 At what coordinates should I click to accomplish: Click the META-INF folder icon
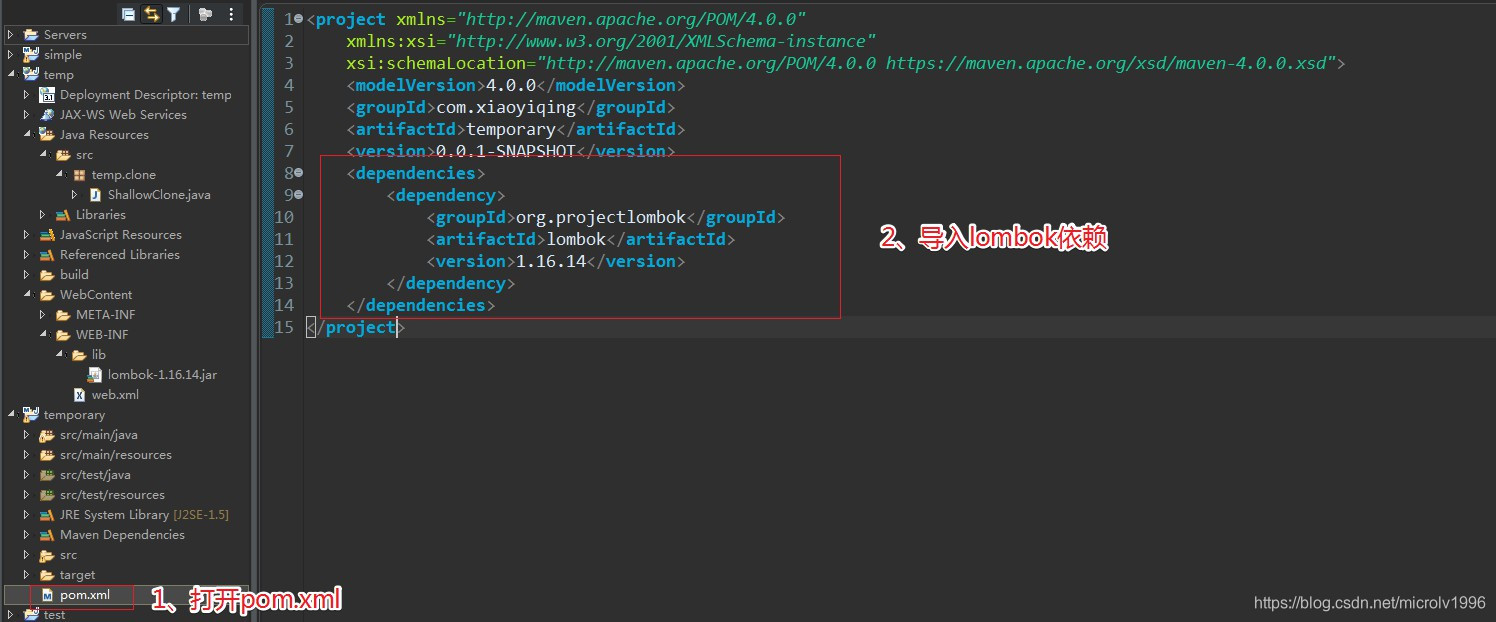click(62, 315)
